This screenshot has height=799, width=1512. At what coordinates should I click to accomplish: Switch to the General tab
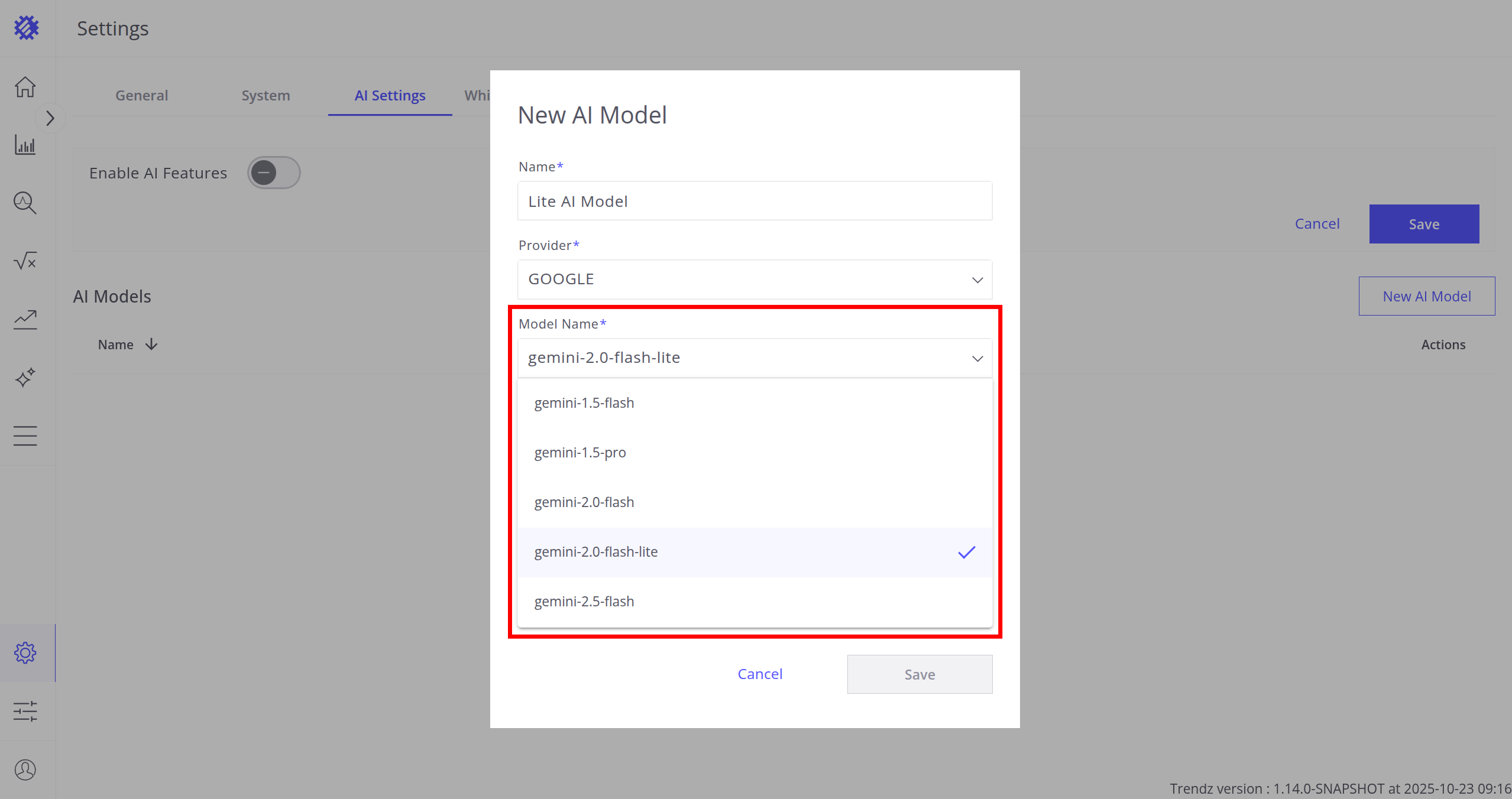141,95
